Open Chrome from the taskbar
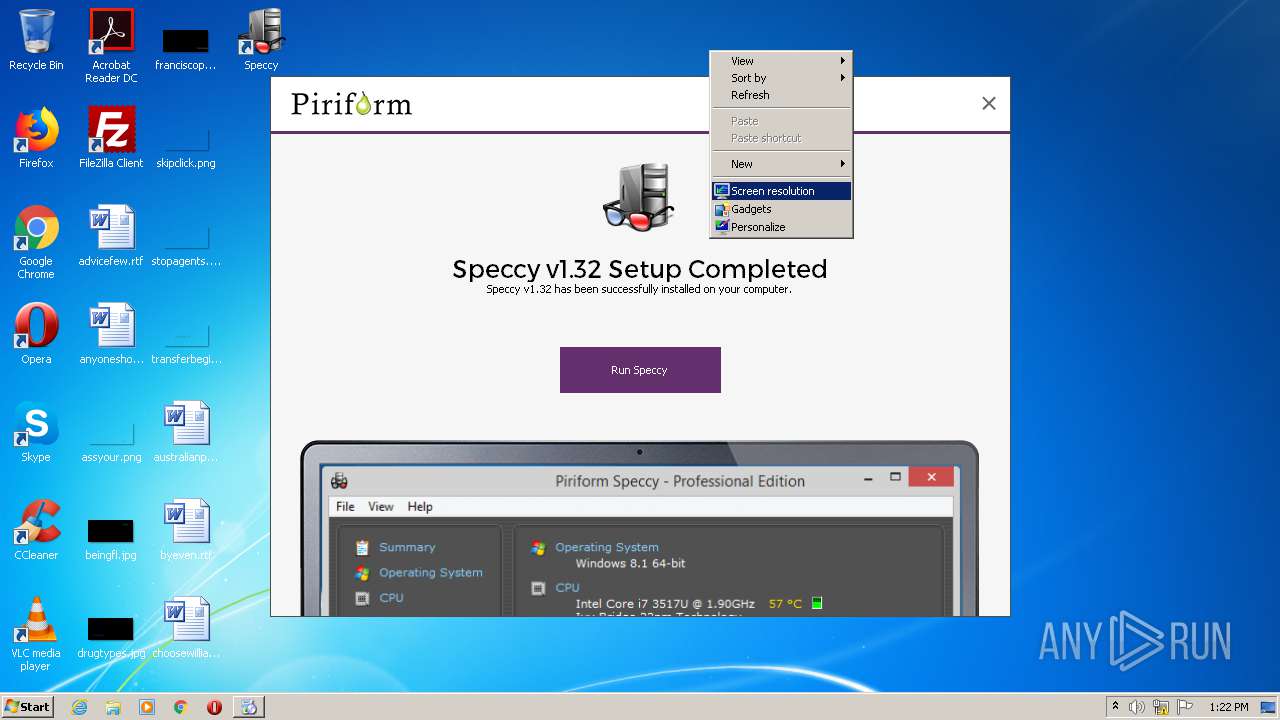The width and height of the screenshot is (1280, 720). (181, 707)
